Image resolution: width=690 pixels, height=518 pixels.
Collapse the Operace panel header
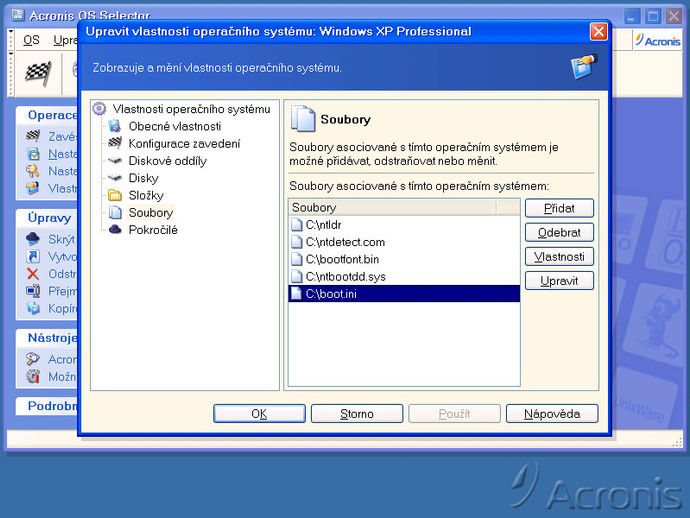coord(47,115)
